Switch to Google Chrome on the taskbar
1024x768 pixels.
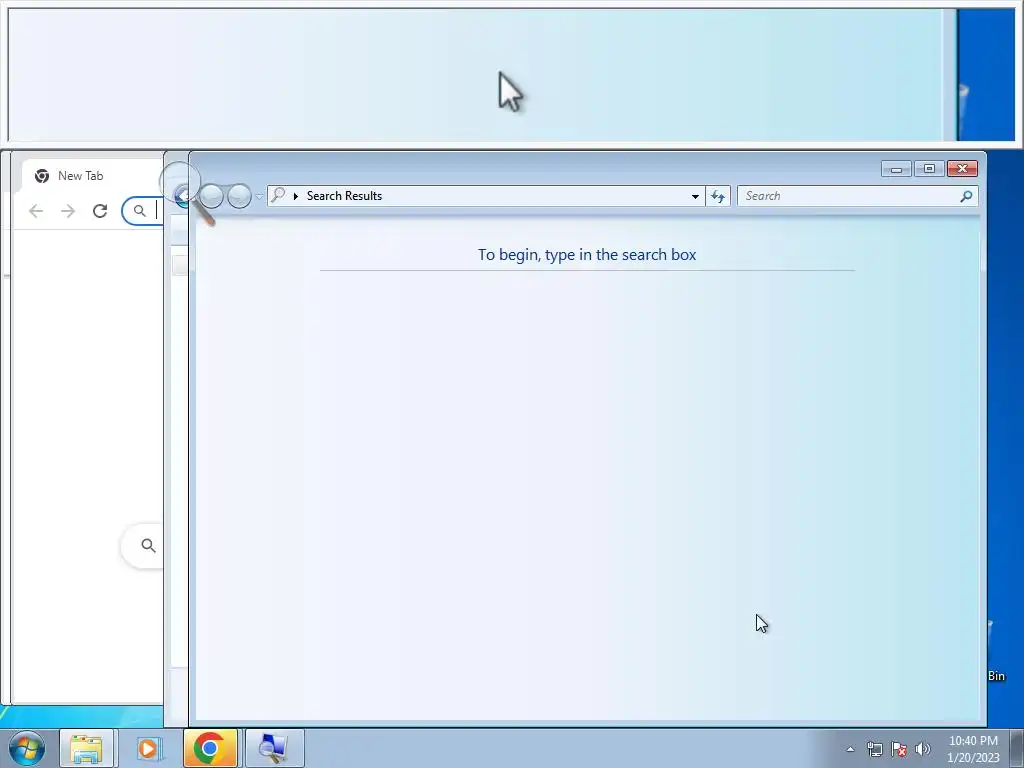(210, 748)
